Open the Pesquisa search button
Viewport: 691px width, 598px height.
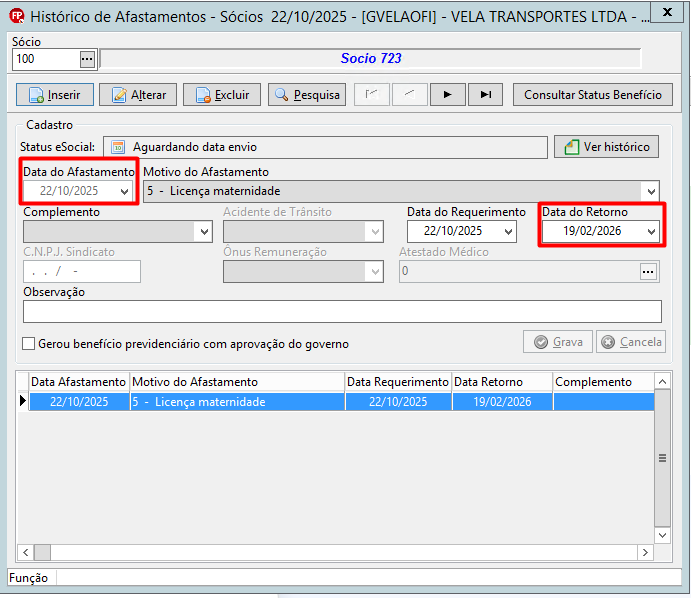[x=307, y=95]
